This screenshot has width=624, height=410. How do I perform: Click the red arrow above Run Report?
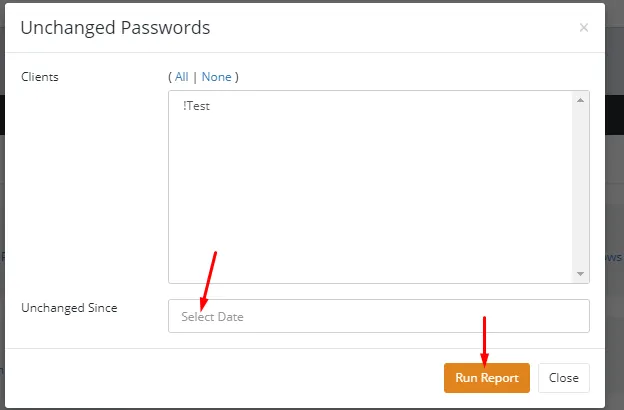pyautogui.click(x=484, y=340)
